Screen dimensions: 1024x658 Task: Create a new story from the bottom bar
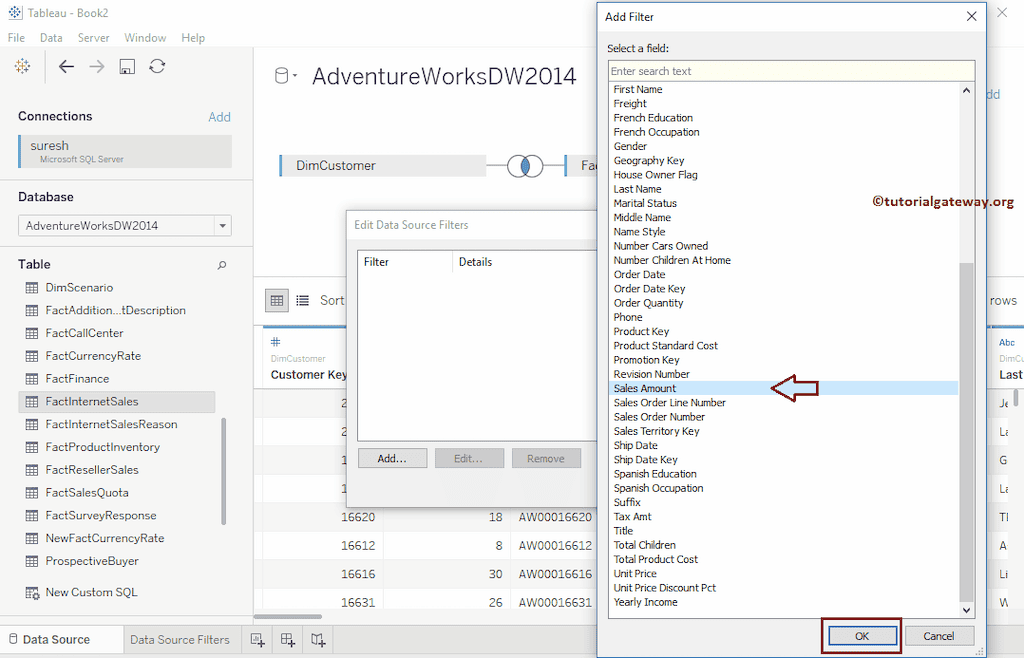pyautogui.click(x=317, y=639)
